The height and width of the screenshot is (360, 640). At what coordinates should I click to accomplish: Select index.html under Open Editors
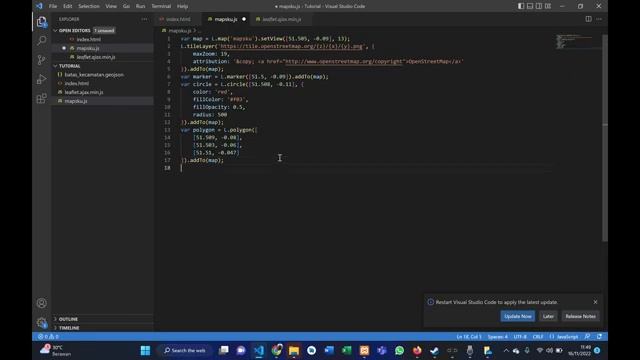[89, 39]
